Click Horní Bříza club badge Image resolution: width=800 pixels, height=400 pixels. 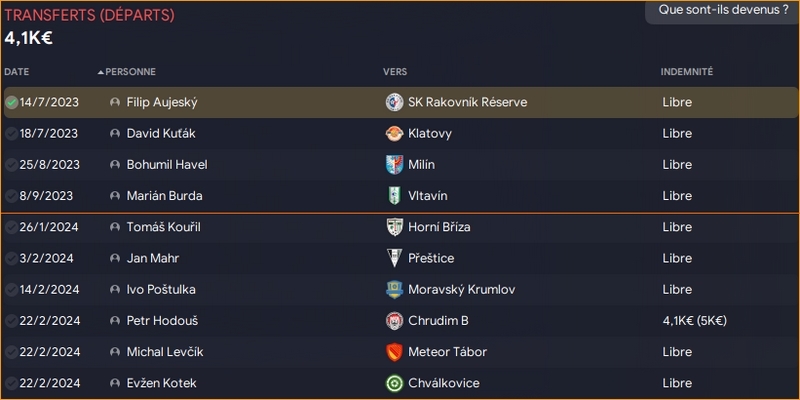pos(393,227)
